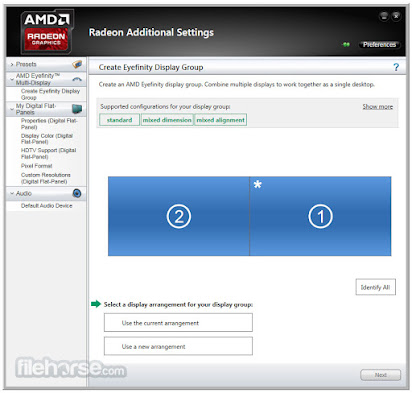
Task: Click the green status icon beside Preferences
Action: point(346,44)
